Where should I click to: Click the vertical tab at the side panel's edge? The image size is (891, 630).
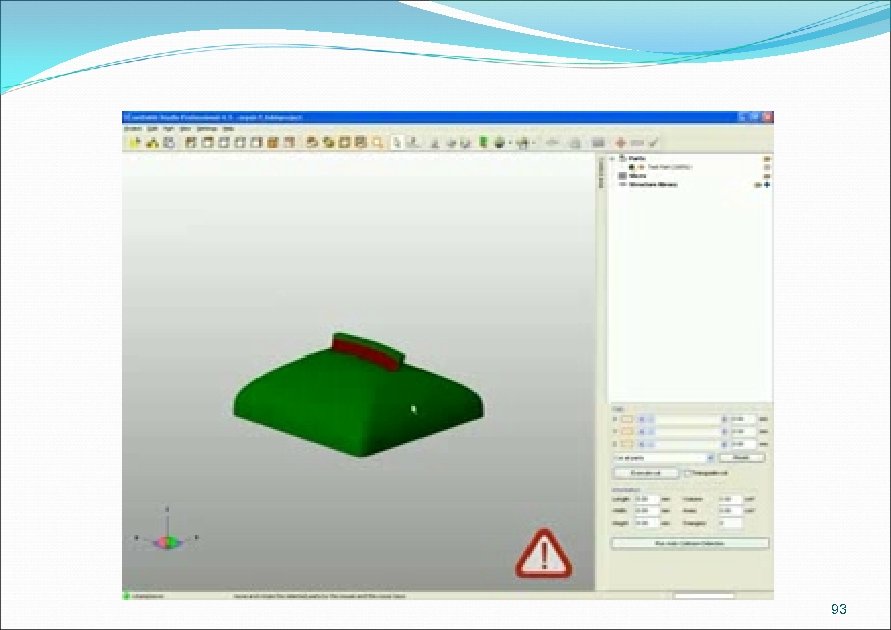600,173
